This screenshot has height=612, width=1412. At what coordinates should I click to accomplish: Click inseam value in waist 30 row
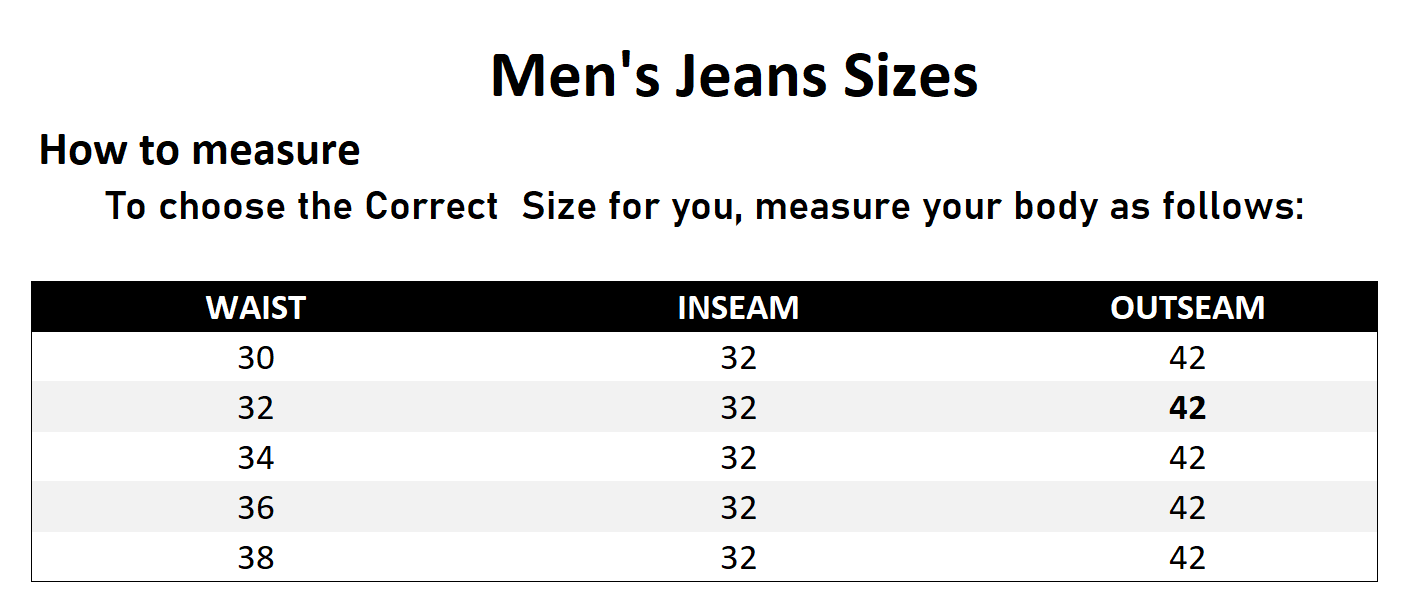738,358
